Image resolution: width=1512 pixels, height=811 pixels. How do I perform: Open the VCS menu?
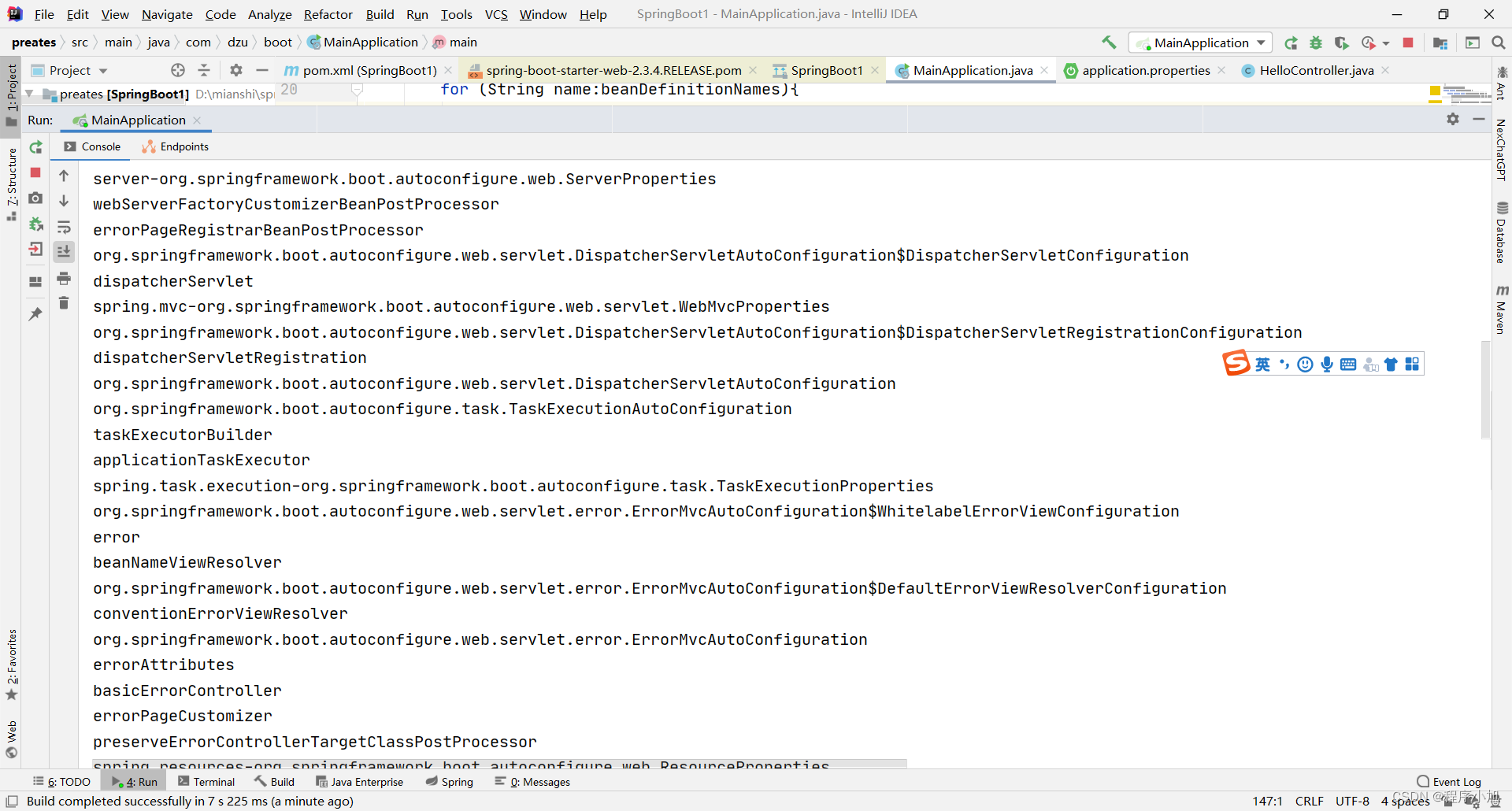pyautogui.click(x=496, y=14)
